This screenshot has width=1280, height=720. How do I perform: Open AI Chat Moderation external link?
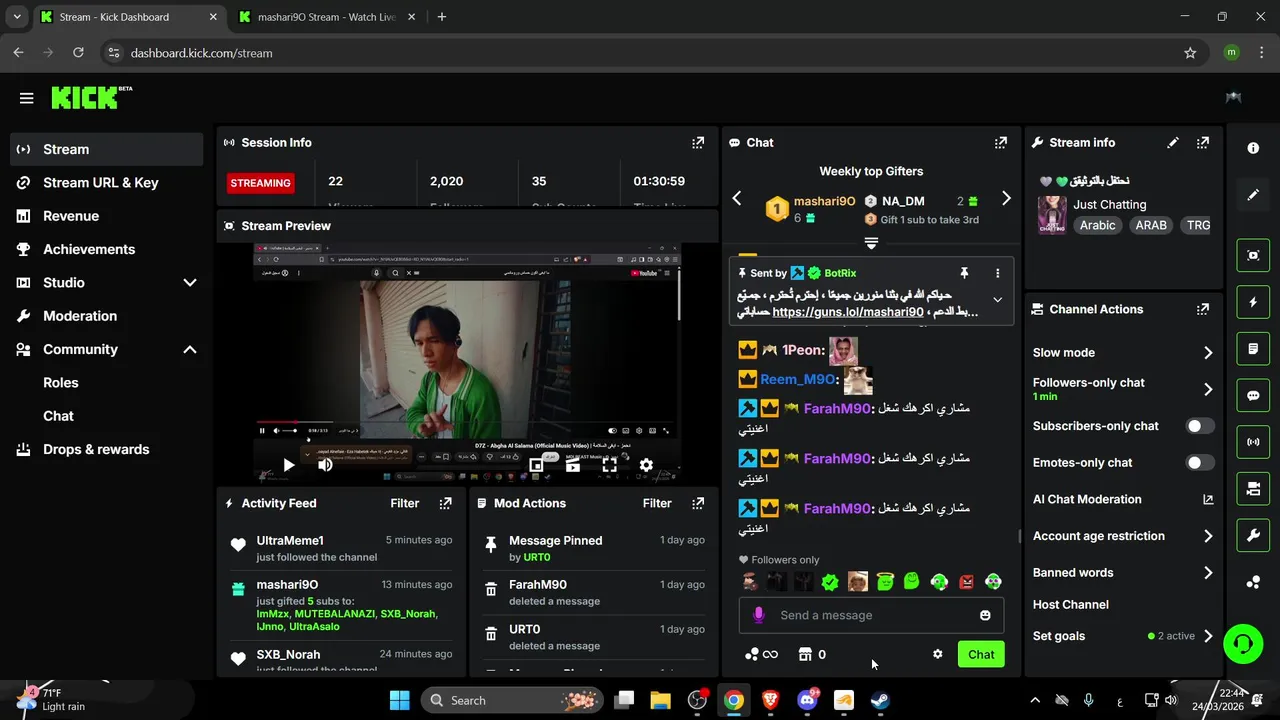pos(1208,499)
